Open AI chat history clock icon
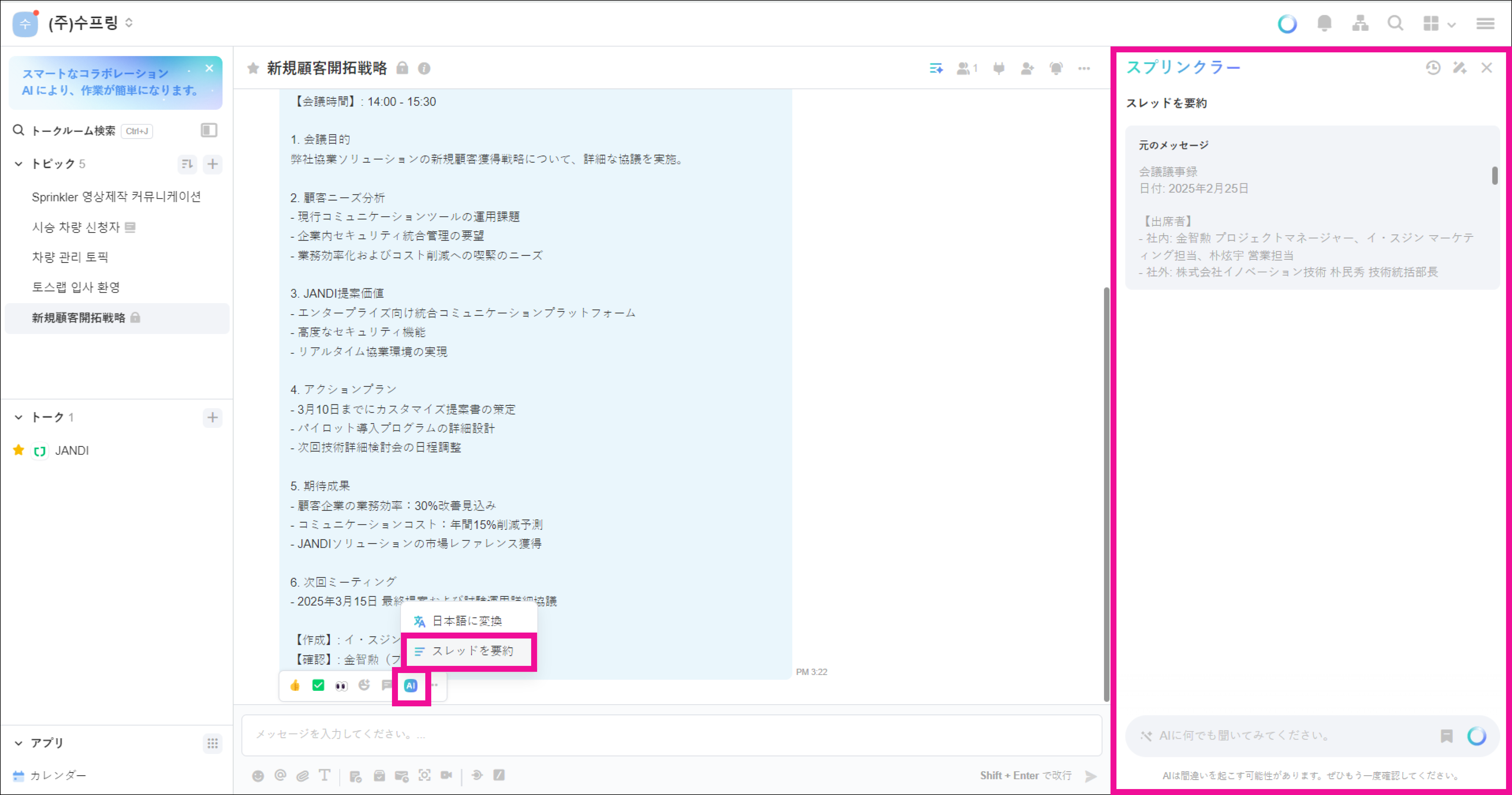This screenshot has height=795, width=1512. pos(1433,68)
